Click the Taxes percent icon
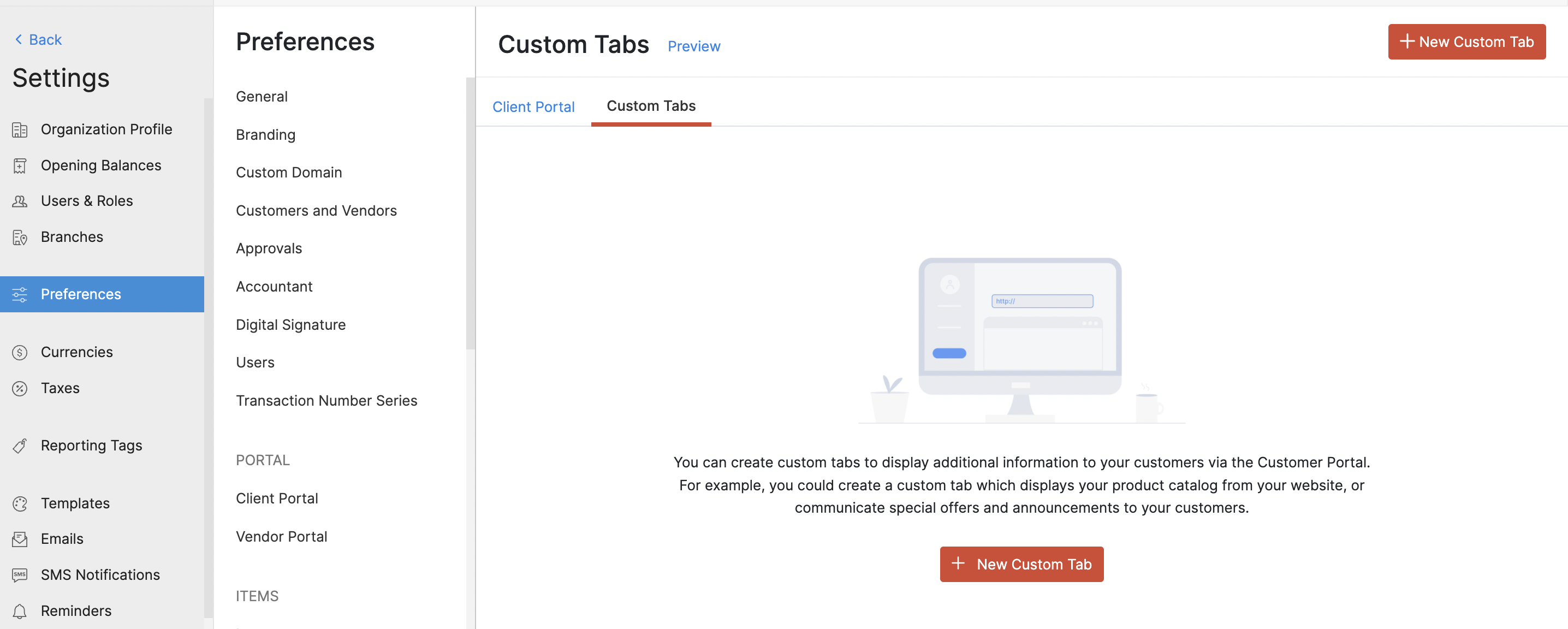 click(x=20, y=388)
